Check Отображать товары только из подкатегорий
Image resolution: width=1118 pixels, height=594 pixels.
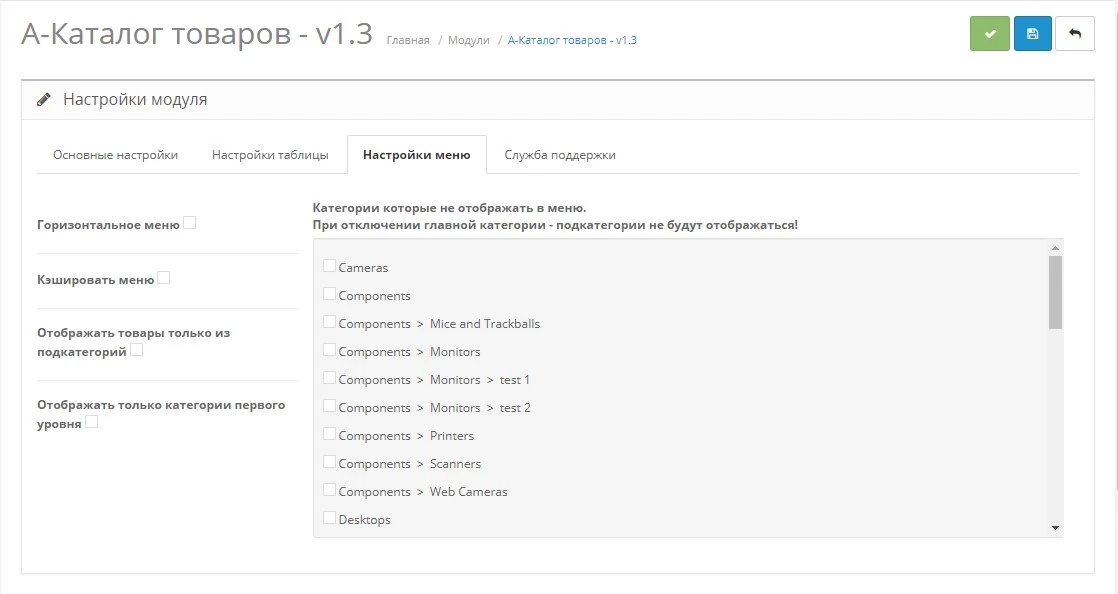tap(137, 350)
